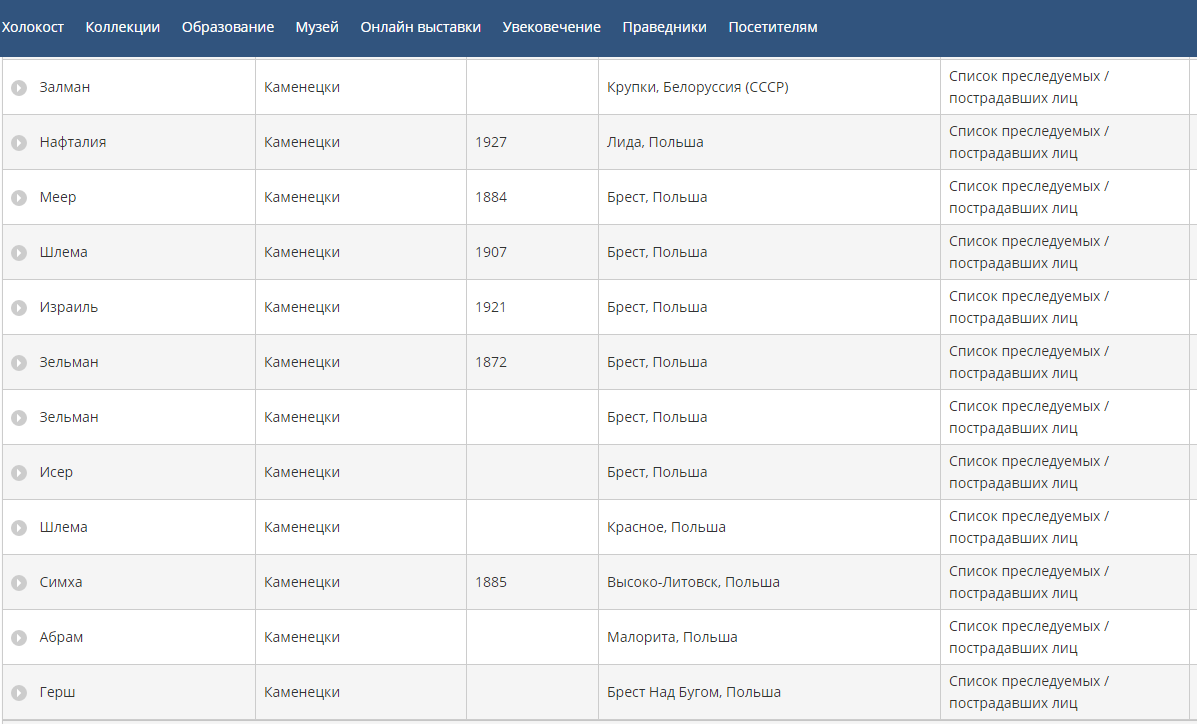Click the arrow icon next to Исер
The width and height of the screenshot is (1197, 724).
coord(19,473)
